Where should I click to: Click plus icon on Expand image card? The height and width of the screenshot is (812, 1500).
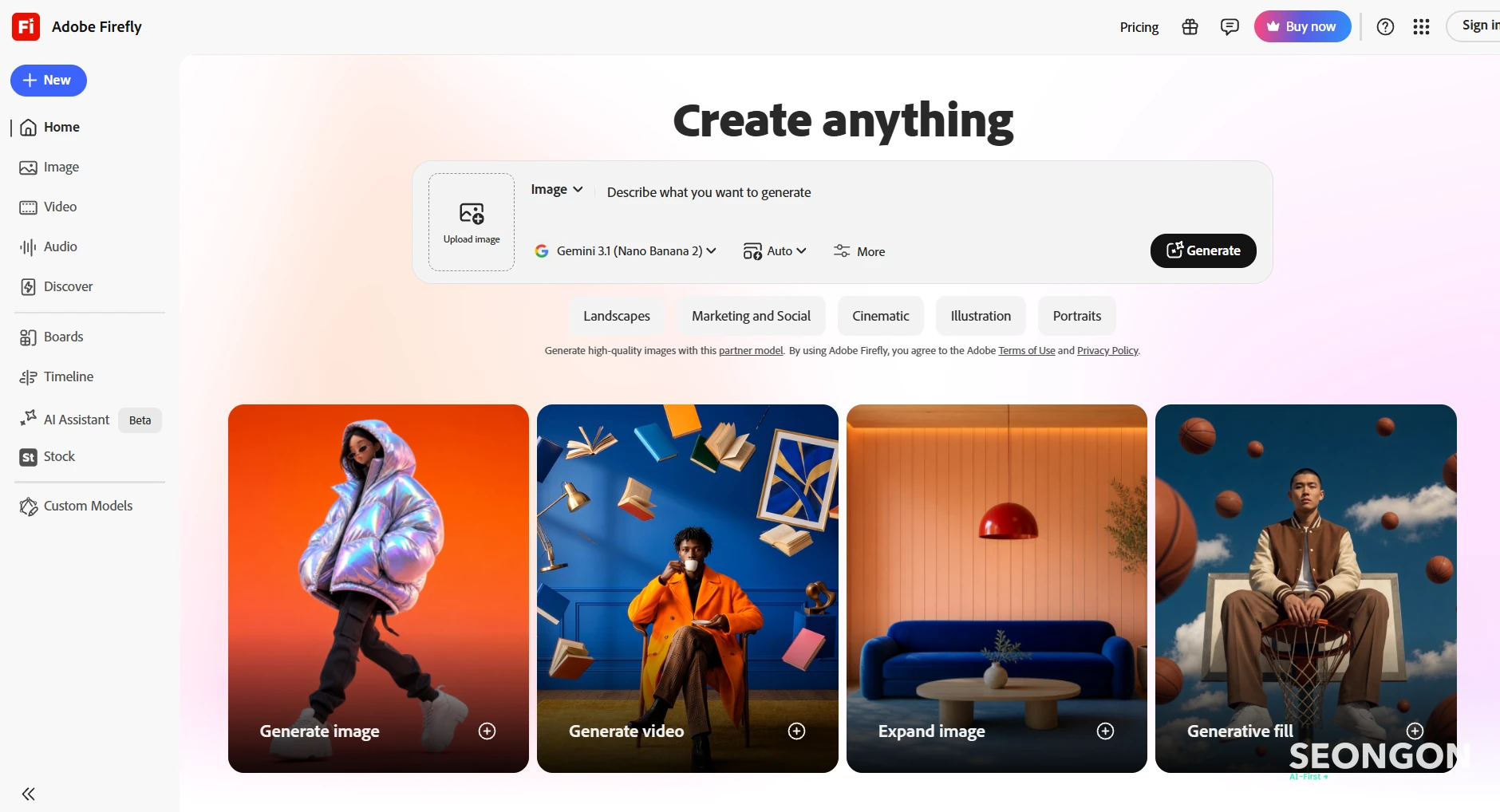click(1105, 731)
